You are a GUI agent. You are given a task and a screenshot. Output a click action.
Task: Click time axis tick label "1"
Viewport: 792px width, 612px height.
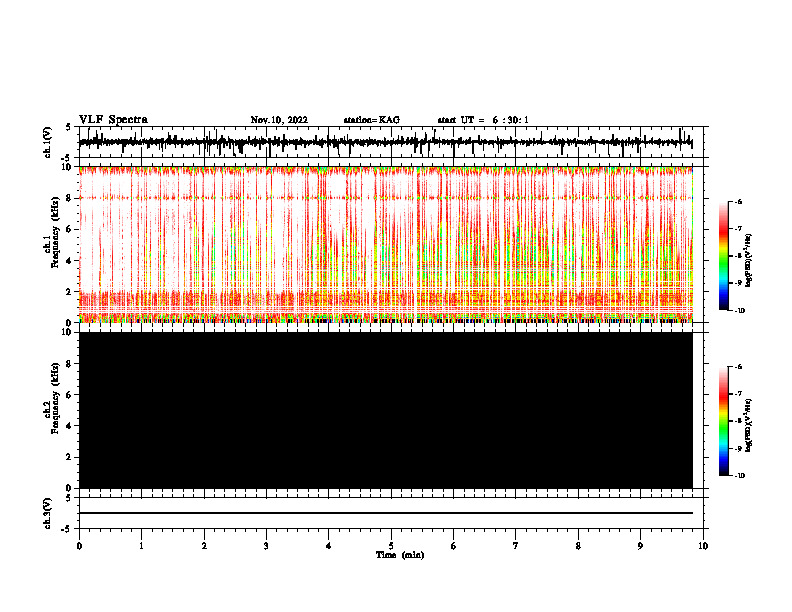[x=141, y=546]
